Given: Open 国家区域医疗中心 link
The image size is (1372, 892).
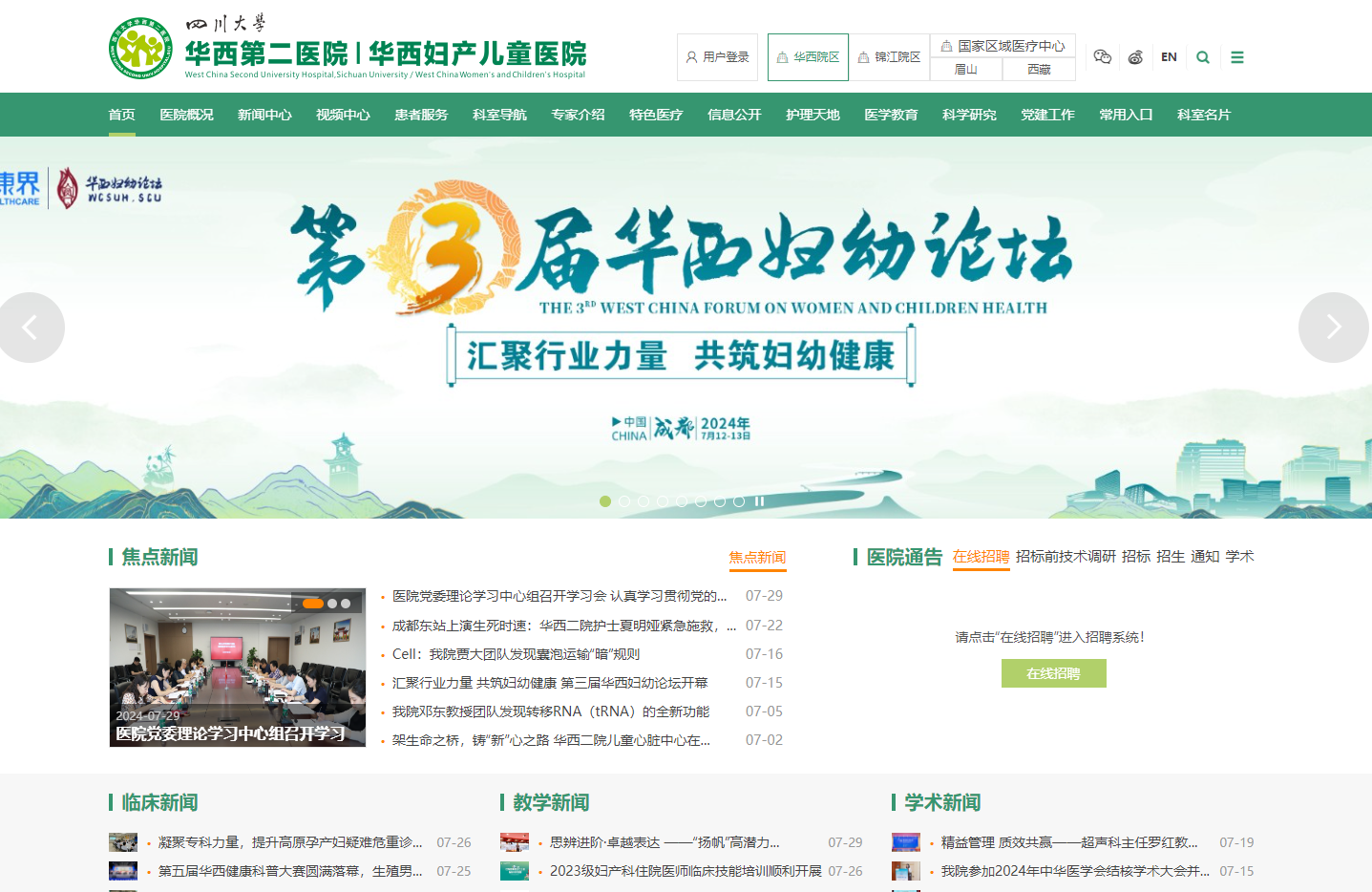Looking at the screenshot, I should point(1003,46).
